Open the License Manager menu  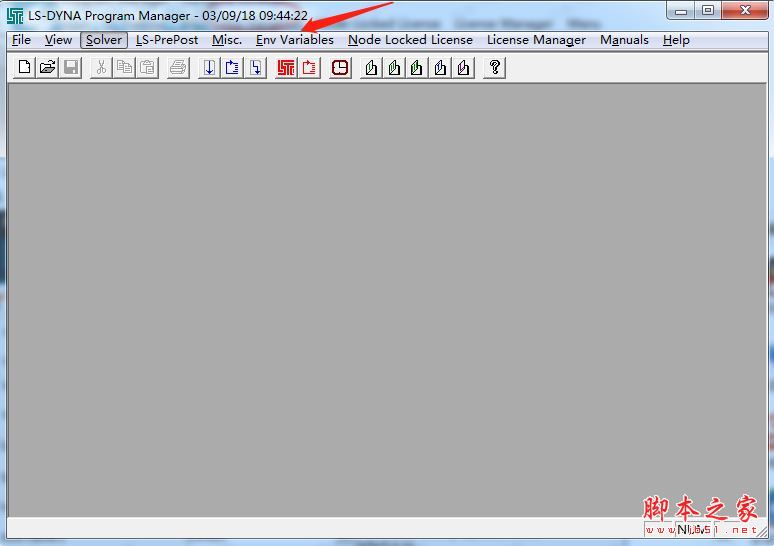(x=536, y=40)
